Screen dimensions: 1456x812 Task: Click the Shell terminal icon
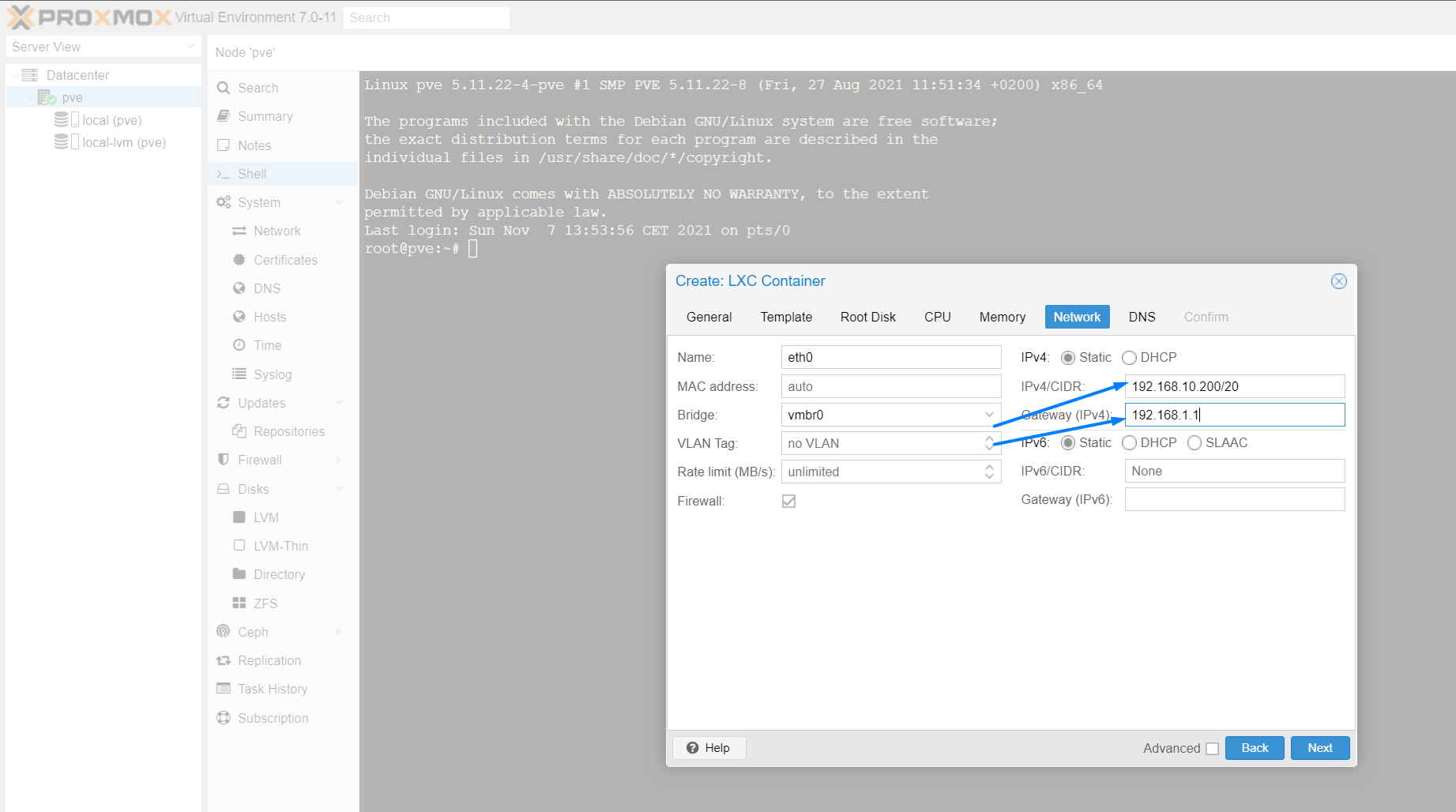[224, 174]
